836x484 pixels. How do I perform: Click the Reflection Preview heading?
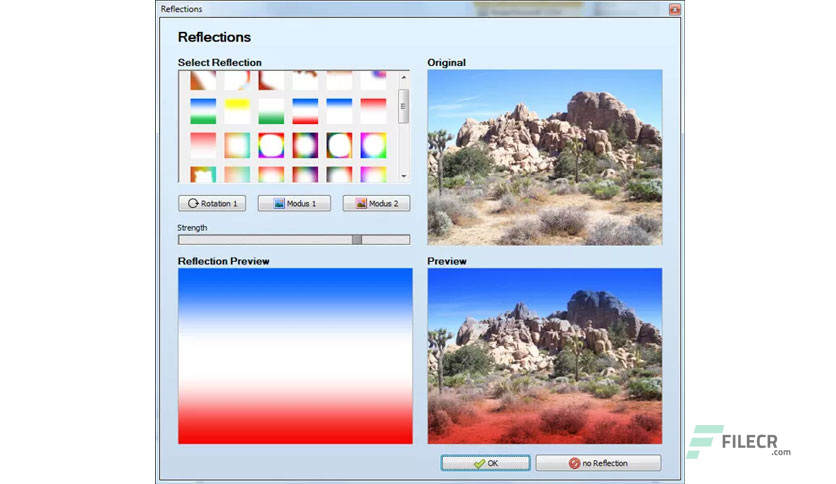coord(223,261)
